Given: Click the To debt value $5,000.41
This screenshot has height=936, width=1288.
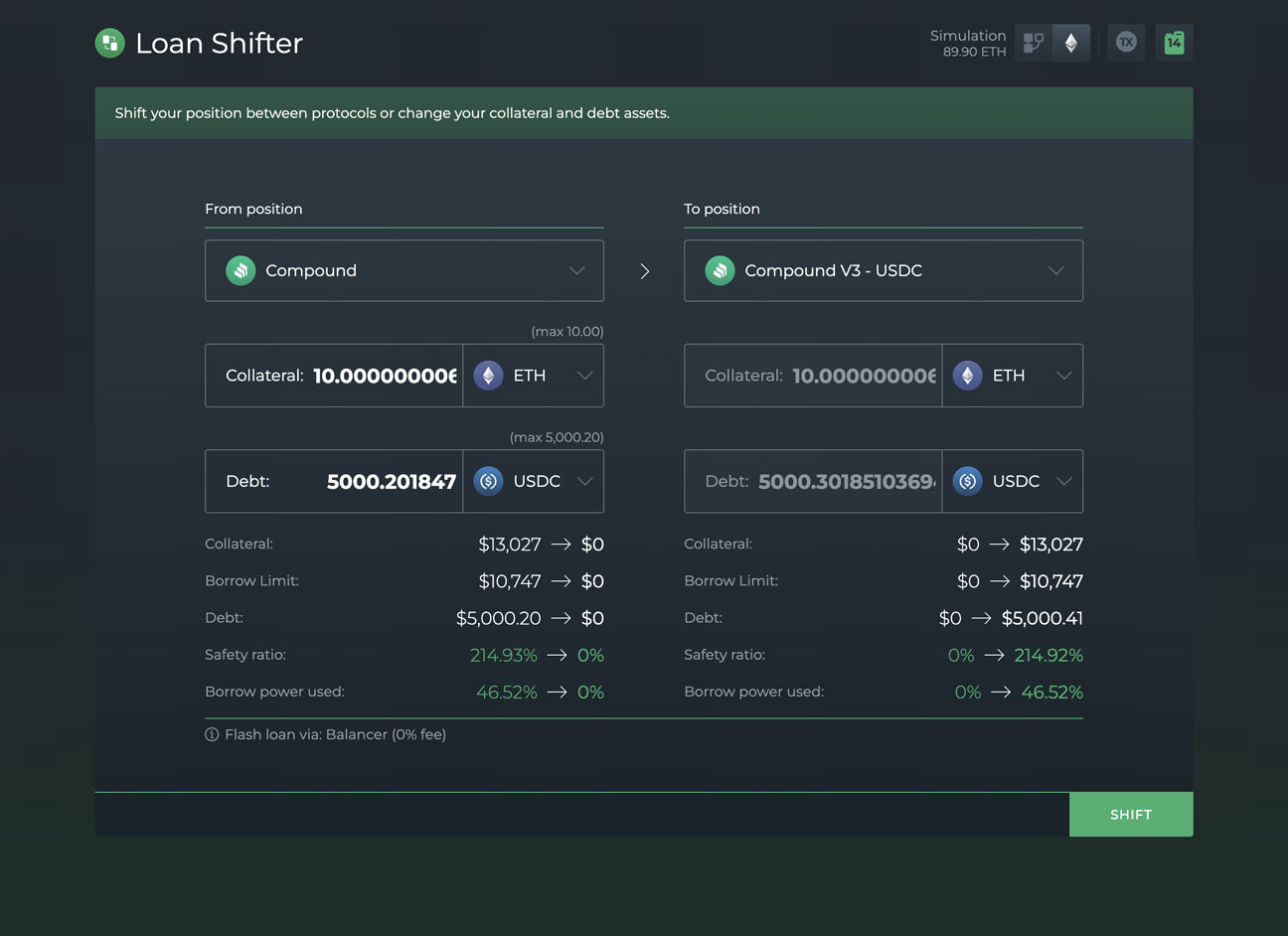Looking at the screenshot, I should (1042, 618).
